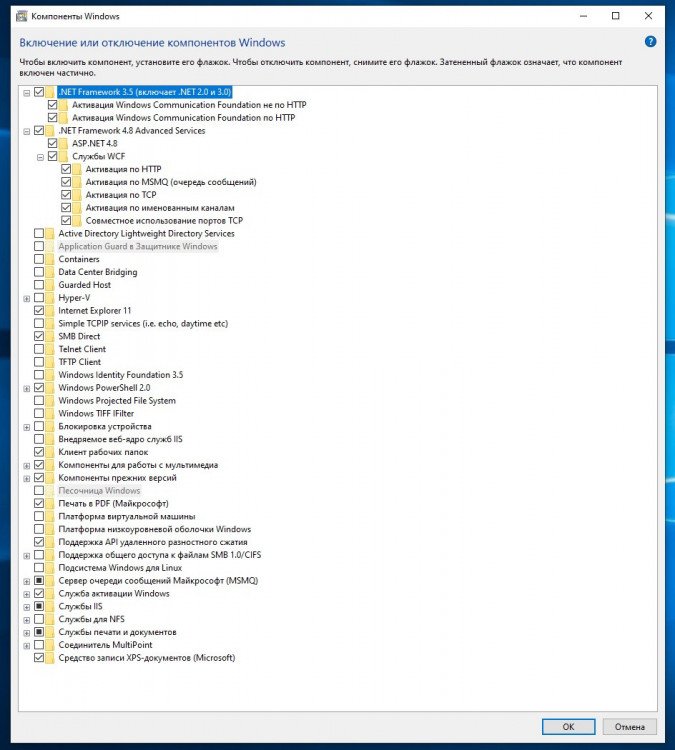Select Активация WCF не по HTTP row

pyautogui.click(x=189, y=104)
